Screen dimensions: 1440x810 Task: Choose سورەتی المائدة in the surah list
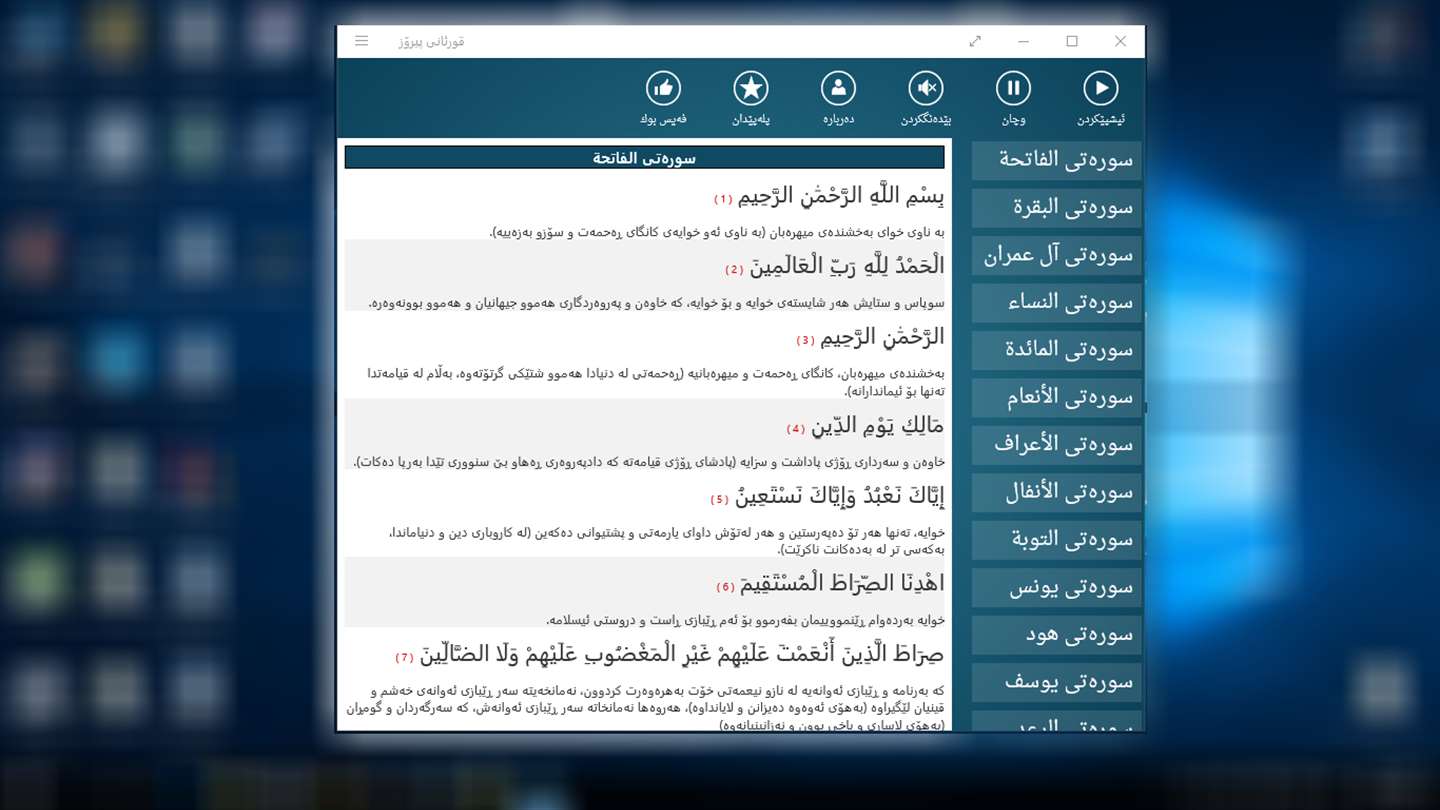1056,350
